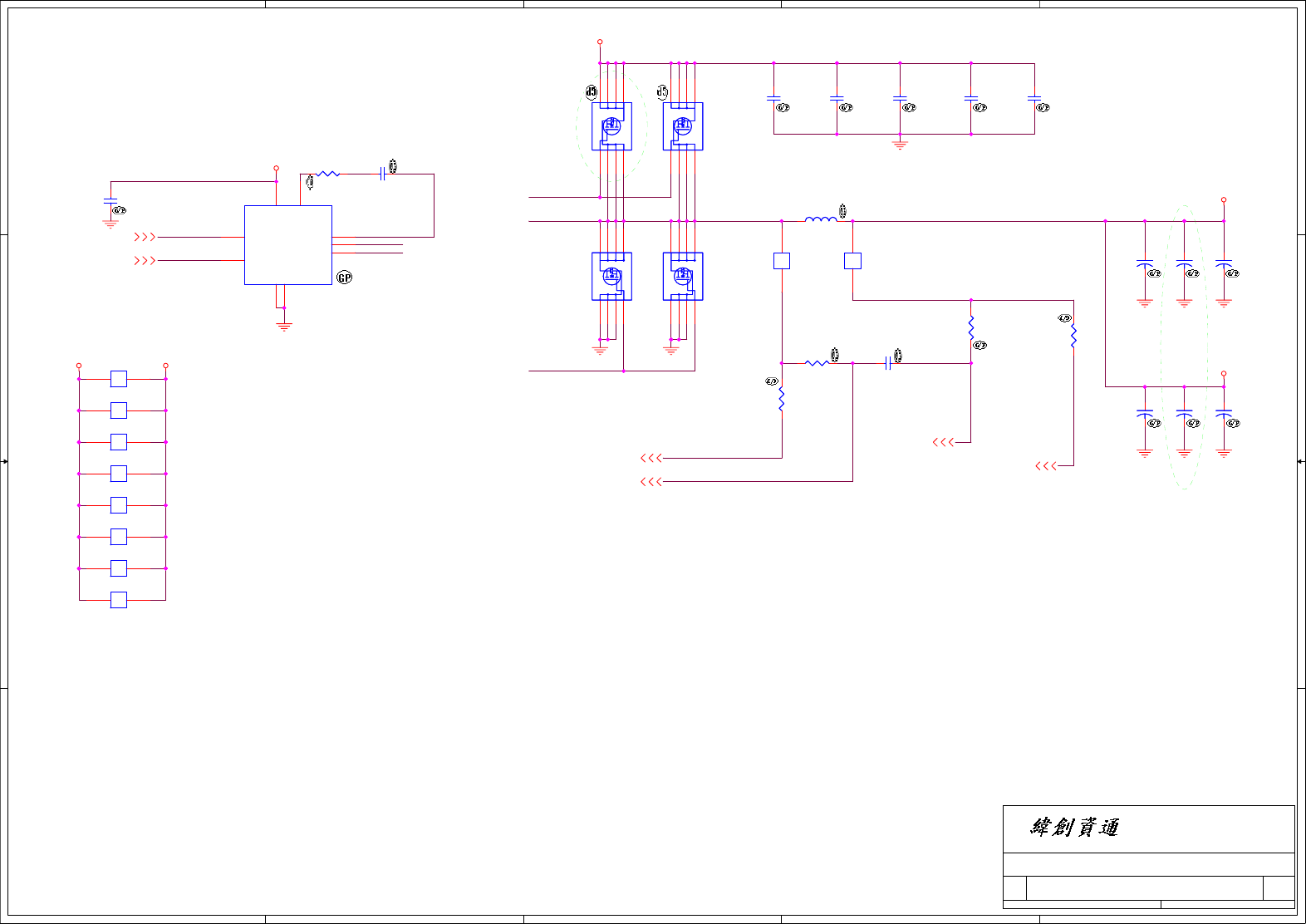
Task: Select the lower-left MOSFET symbol
Action: point(611,276)
